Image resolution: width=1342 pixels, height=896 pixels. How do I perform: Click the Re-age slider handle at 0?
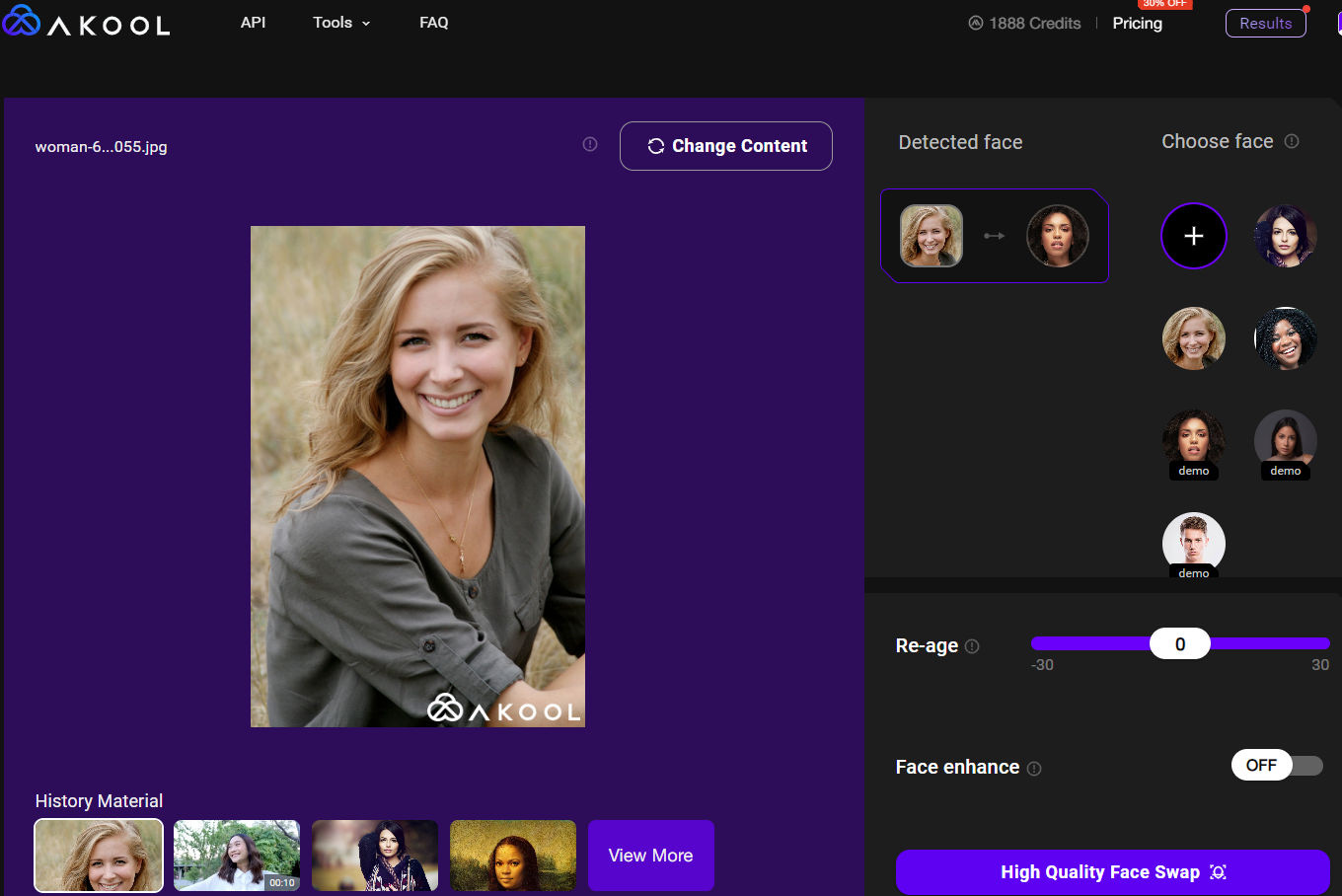pos(1180,644)
